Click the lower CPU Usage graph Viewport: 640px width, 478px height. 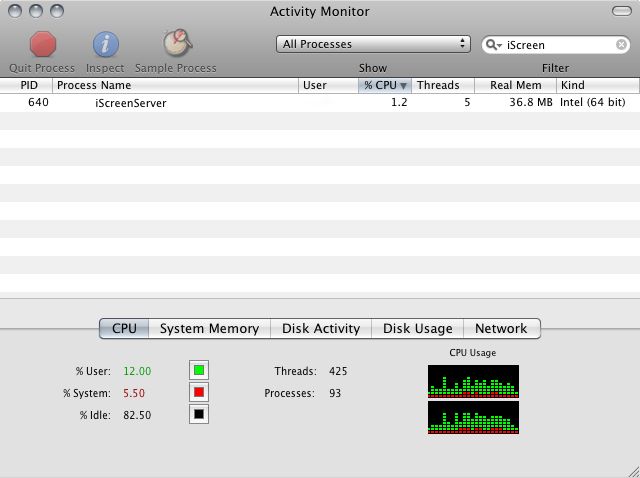click(473, 417)
